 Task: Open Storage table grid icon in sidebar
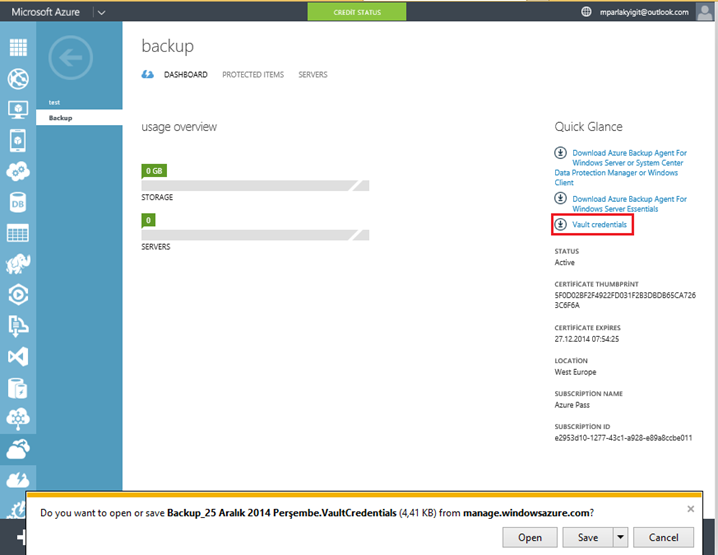point(18,233)
